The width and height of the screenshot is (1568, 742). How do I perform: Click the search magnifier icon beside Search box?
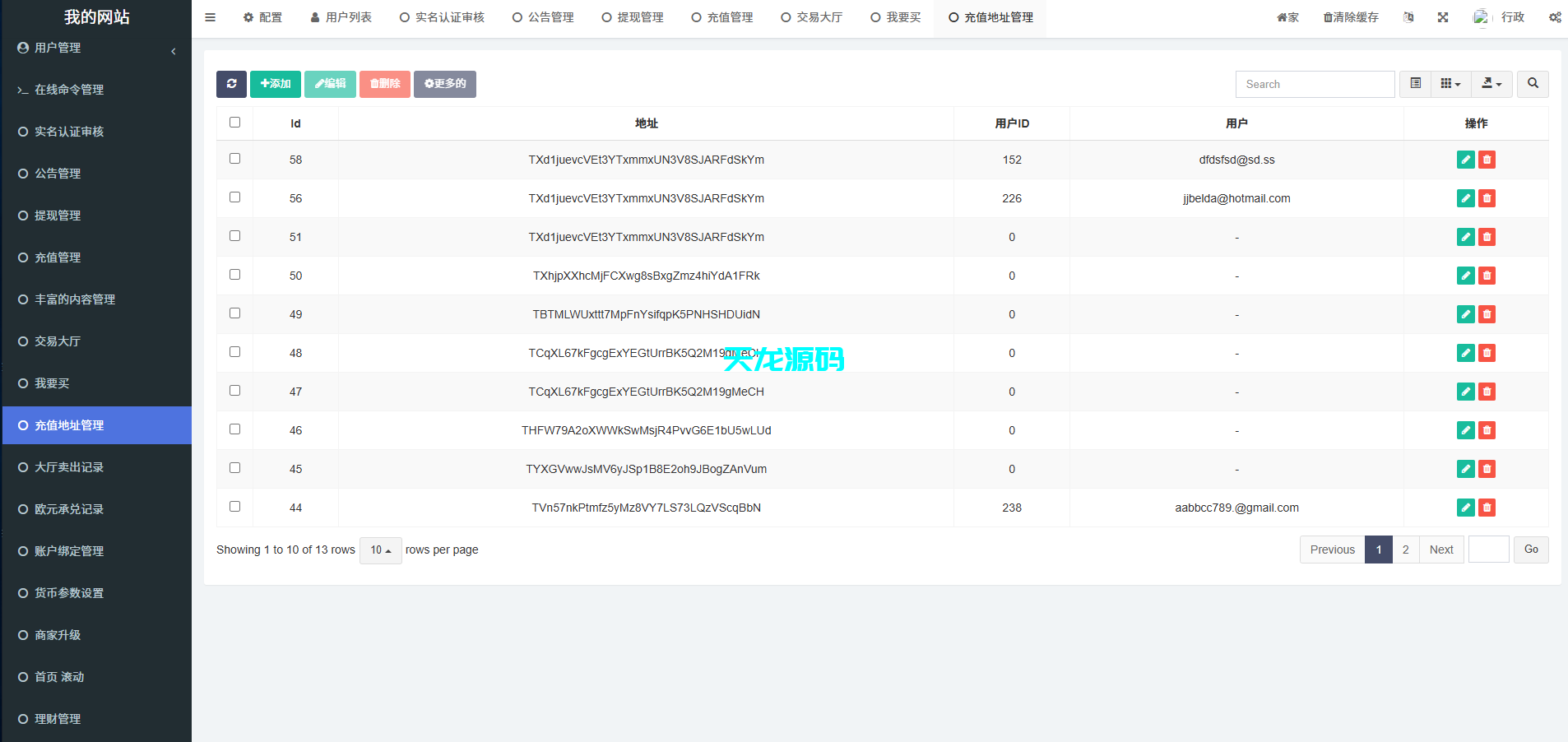click(1532, 84)
